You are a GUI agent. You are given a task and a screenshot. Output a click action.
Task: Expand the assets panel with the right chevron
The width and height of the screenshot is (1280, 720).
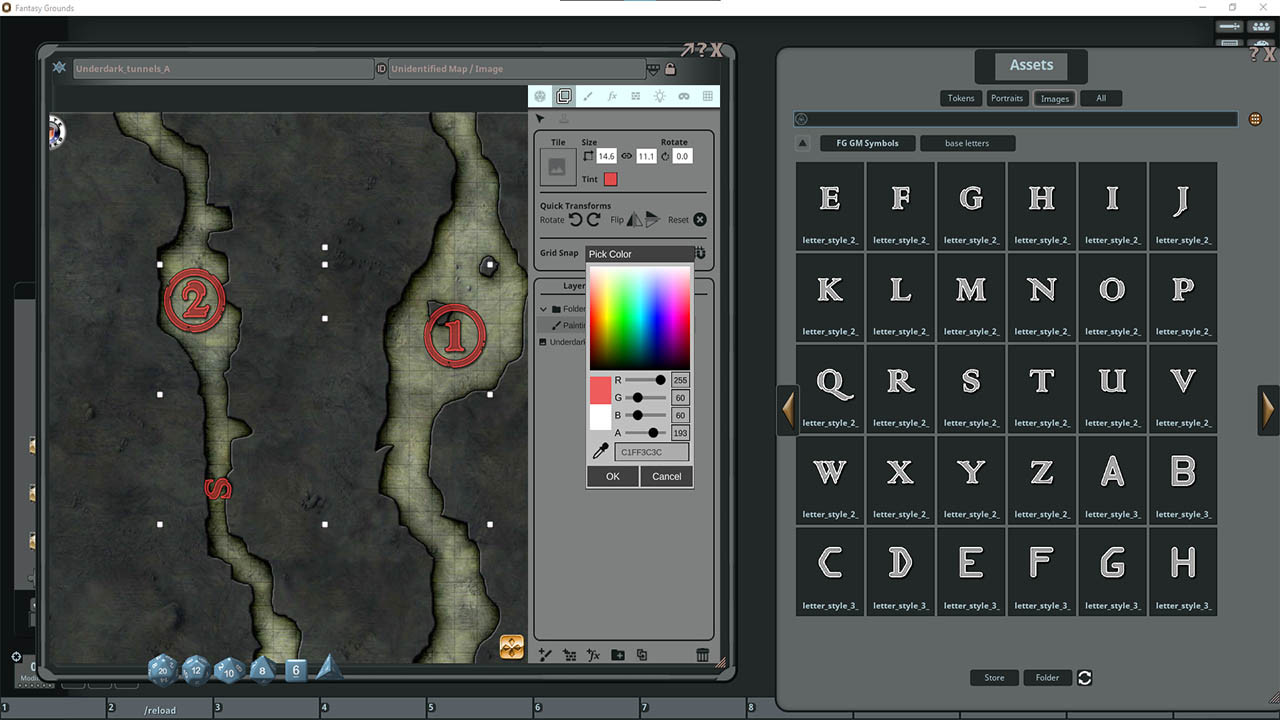[1268, 410]
